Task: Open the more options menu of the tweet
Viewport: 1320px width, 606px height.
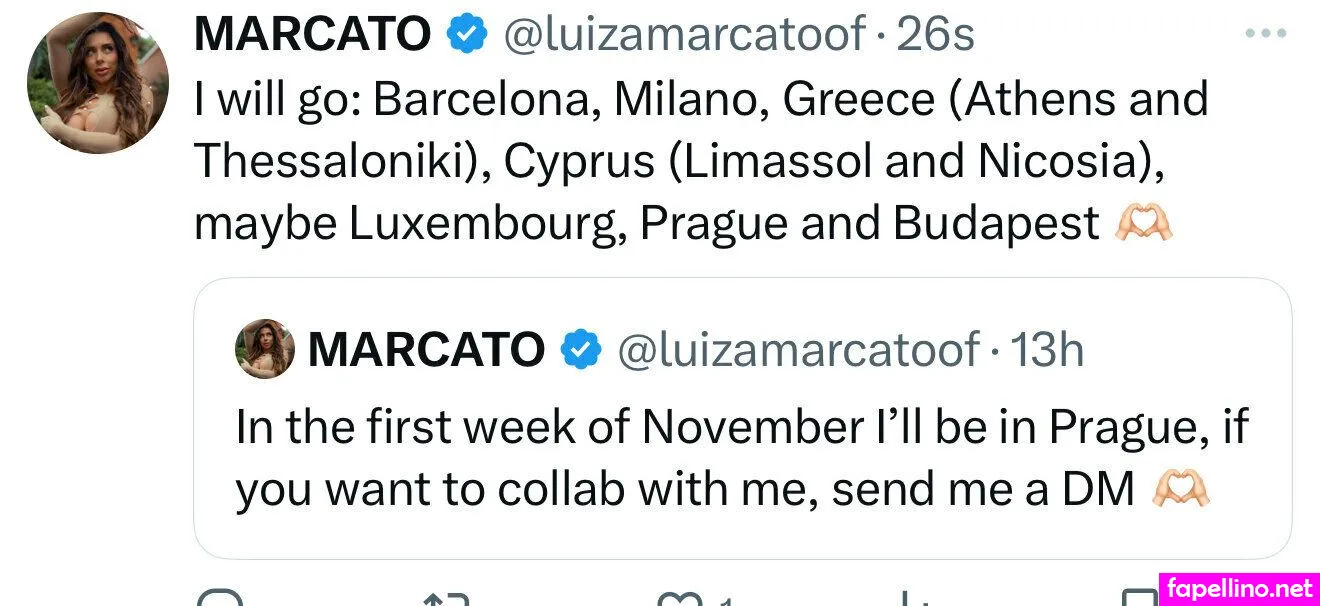Action: click(1265, 33)
